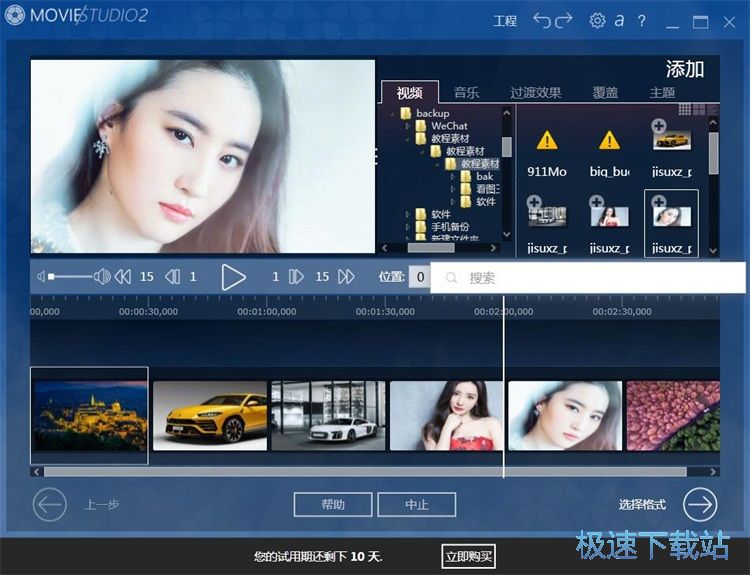Jump forward 15 seconds

346,276
